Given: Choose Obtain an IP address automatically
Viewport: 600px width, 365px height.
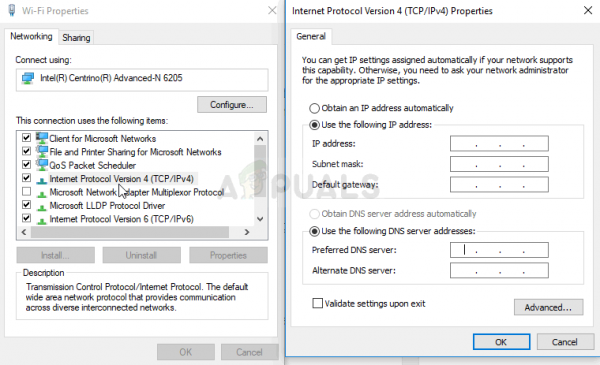Looking at the screenshot, I should pos(314,108).
